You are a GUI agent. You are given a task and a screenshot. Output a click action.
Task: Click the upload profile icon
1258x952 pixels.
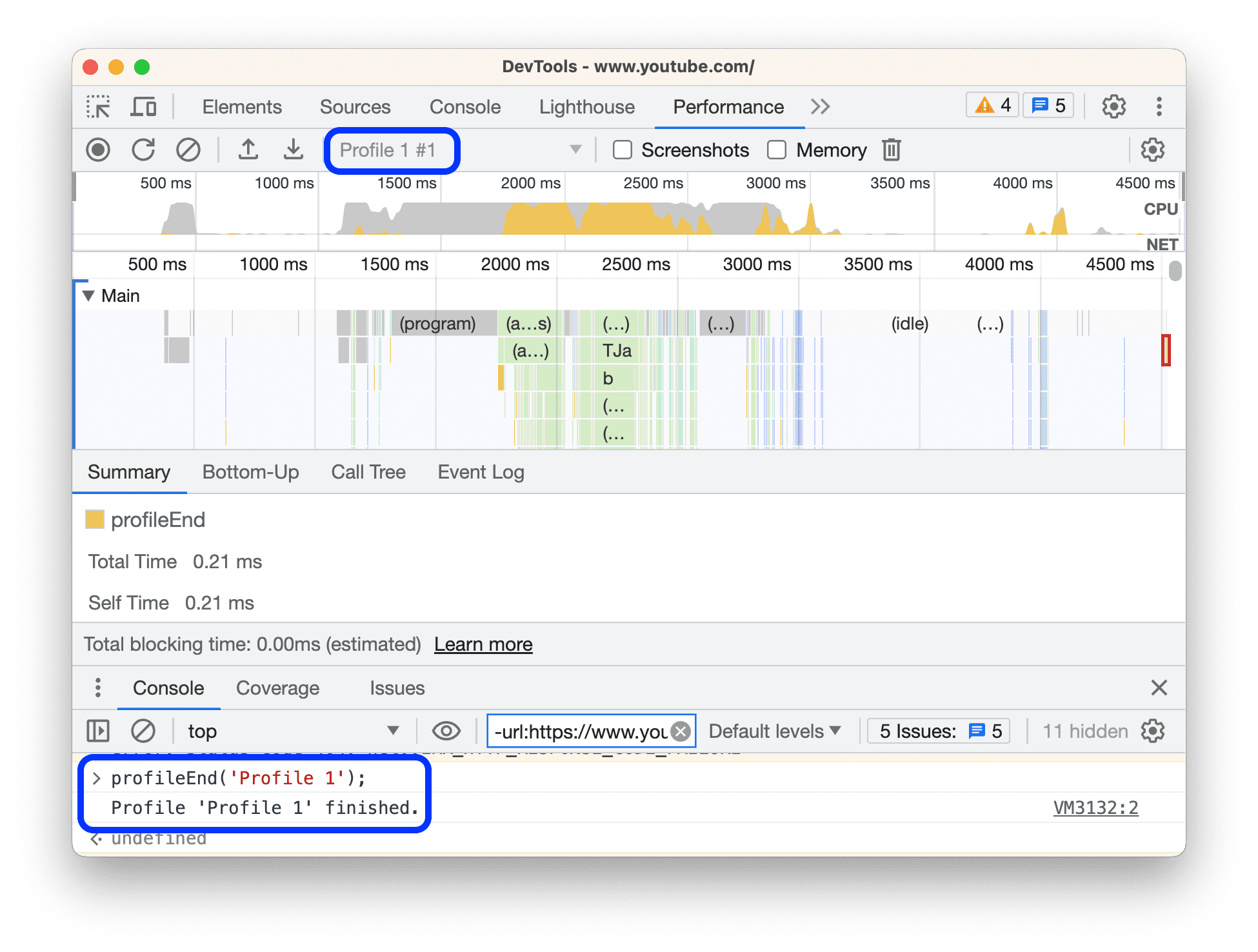tap(247, 150)
